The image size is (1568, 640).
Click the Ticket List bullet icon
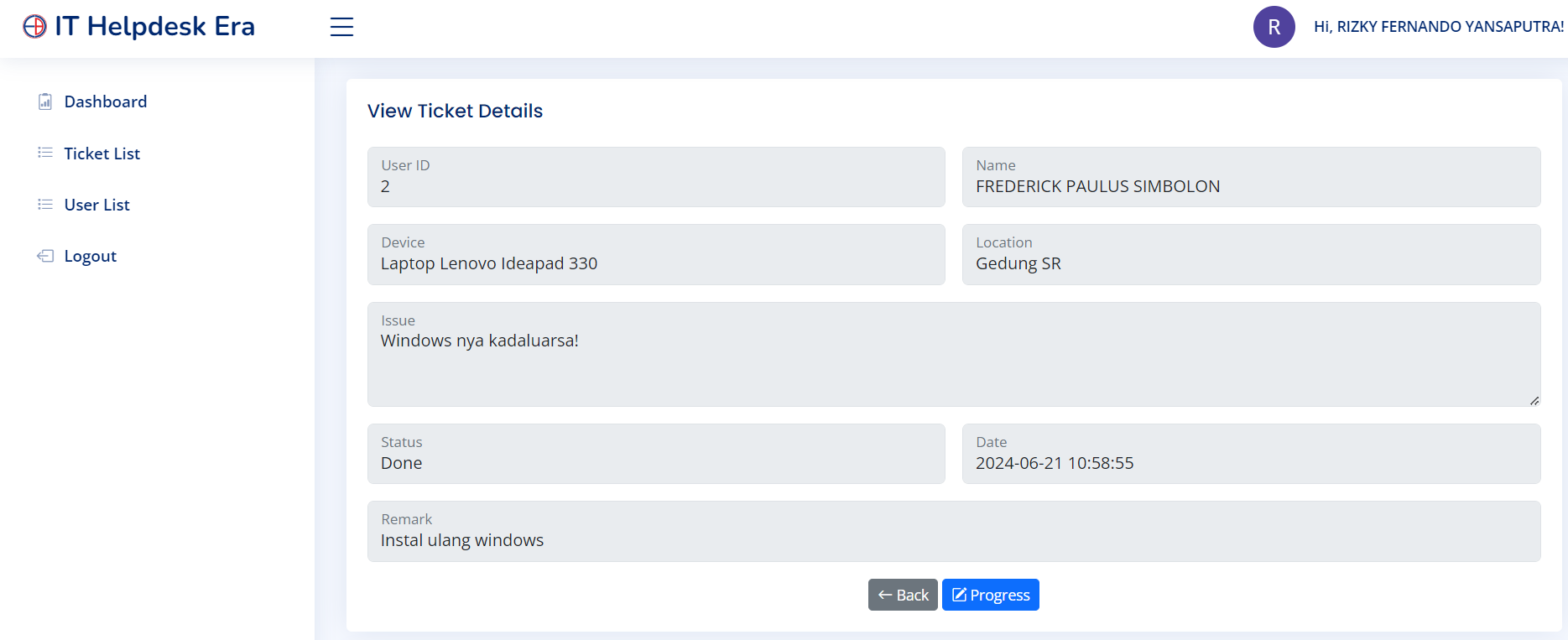click(45, 153)
